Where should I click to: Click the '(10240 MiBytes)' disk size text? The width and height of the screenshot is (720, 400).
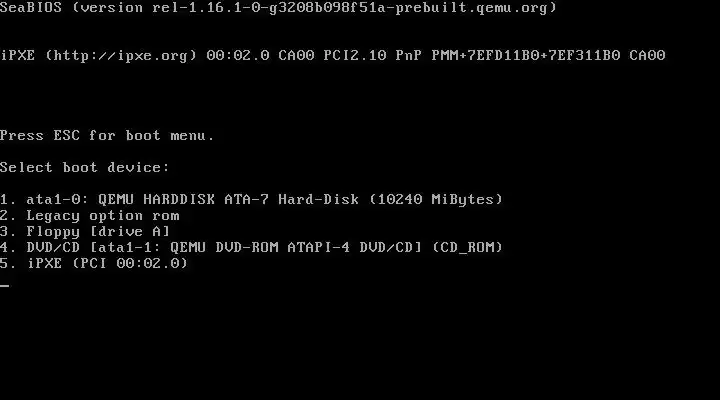coord(436,199)
